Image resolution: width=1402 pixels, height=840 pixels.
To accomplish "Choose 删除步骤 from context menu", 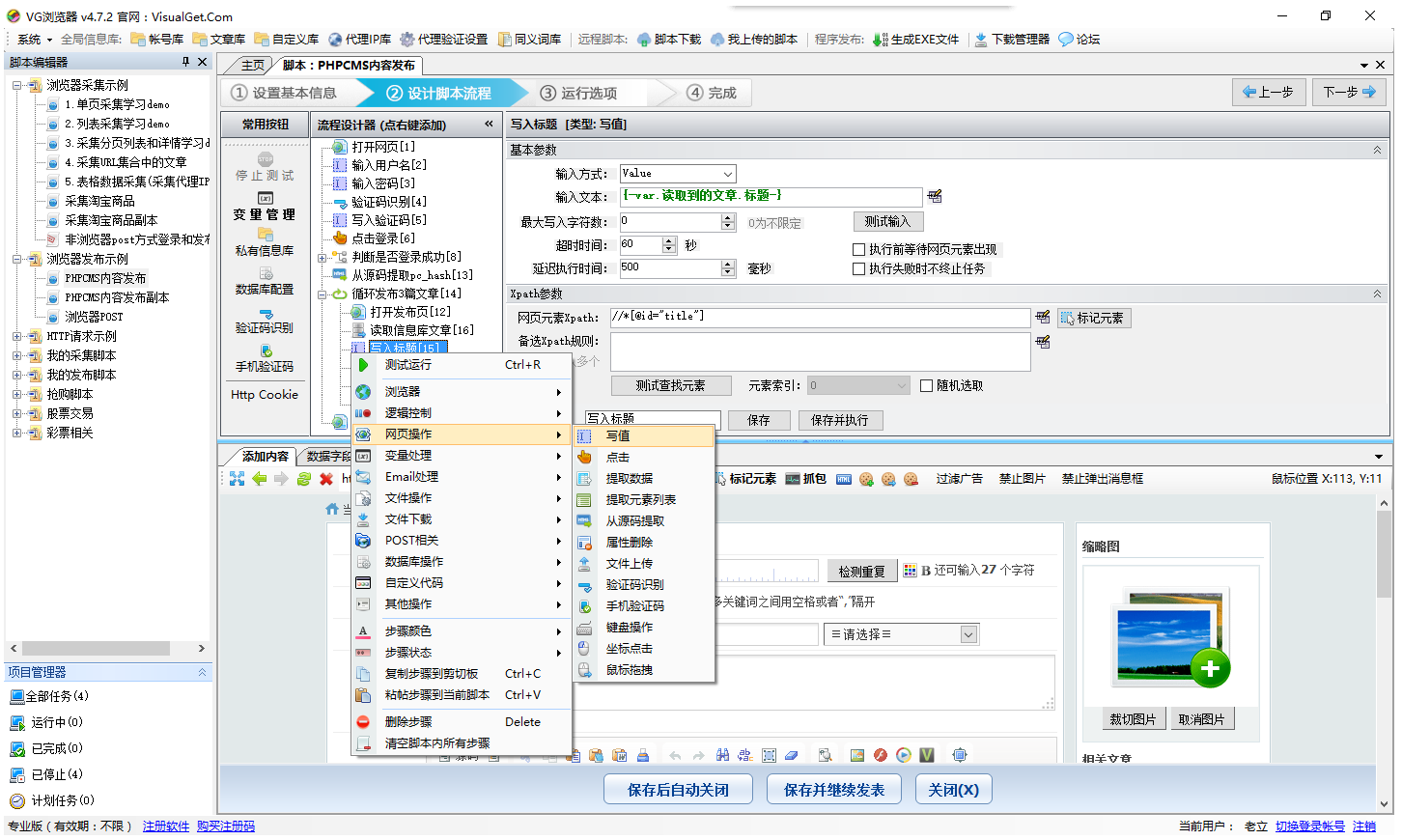I will click(463, 722).
